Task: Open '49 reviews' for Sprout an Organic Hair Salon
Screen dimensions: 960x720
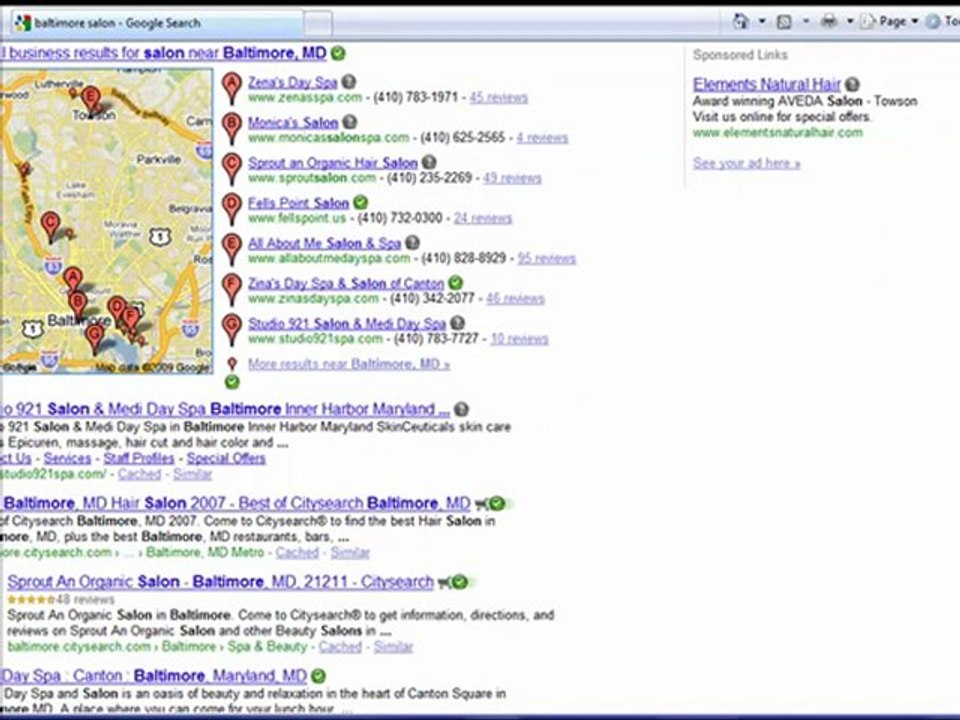Action: pyautogui.click(x=512, y=178)
